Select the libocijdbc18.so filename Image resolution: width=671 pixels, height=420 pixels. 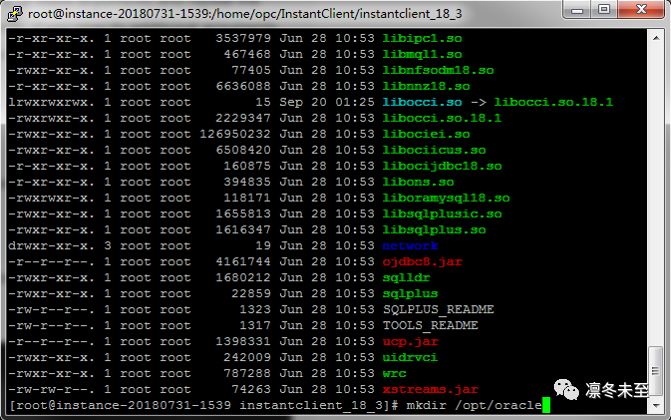pos(442,166)
